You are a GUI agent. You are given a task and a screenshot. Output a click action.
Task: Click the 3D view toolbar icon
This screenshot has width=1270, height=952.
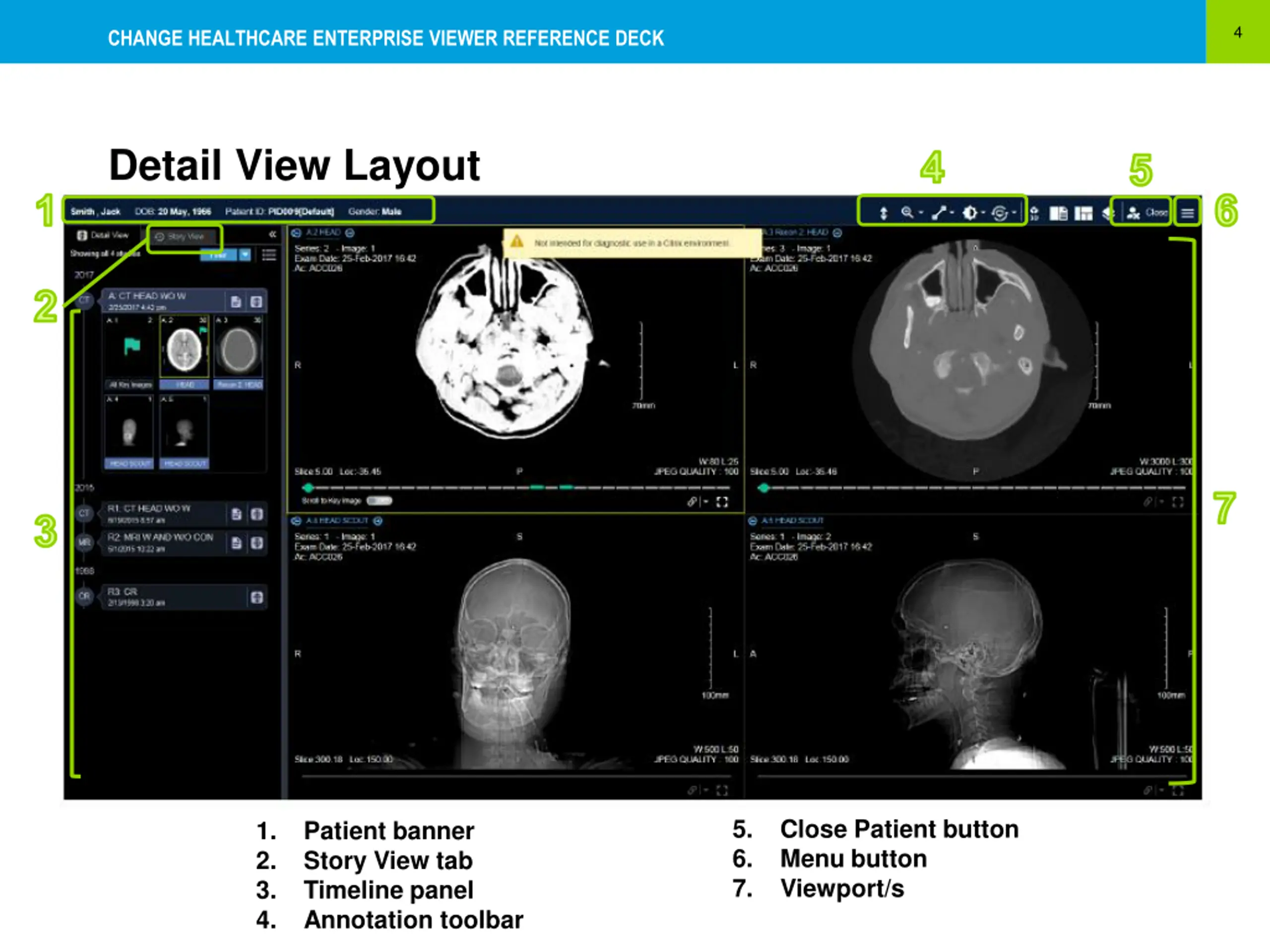(x=1034, y=214)
